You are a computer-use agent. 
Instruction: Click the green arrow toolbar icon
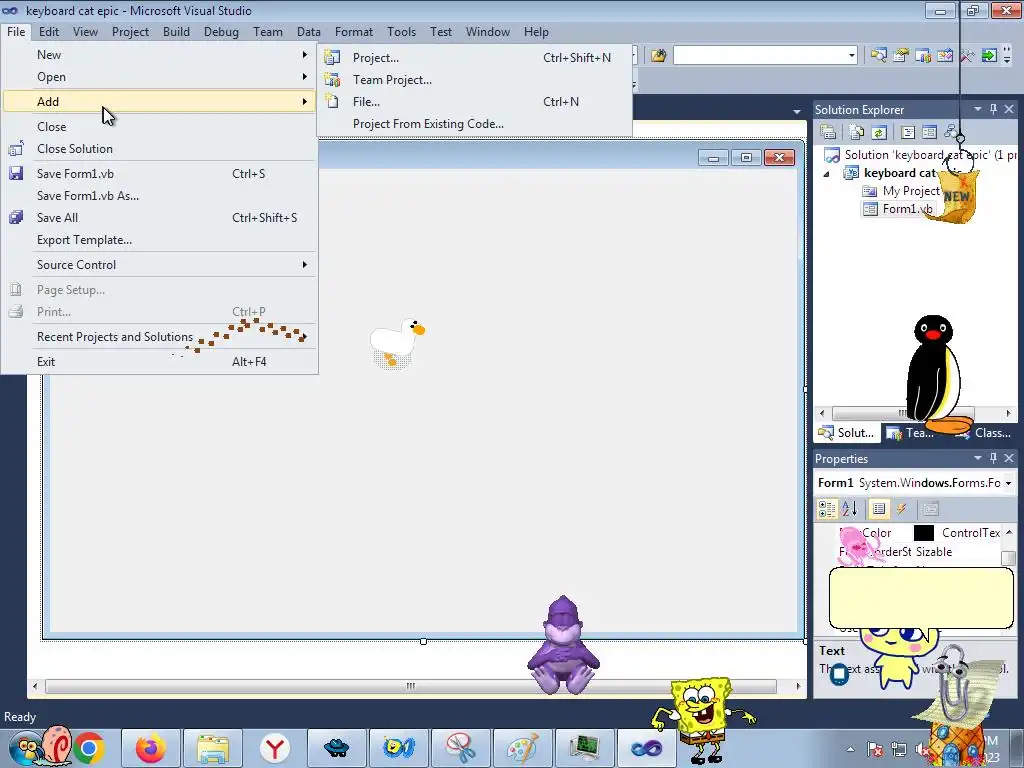[989, 56]
